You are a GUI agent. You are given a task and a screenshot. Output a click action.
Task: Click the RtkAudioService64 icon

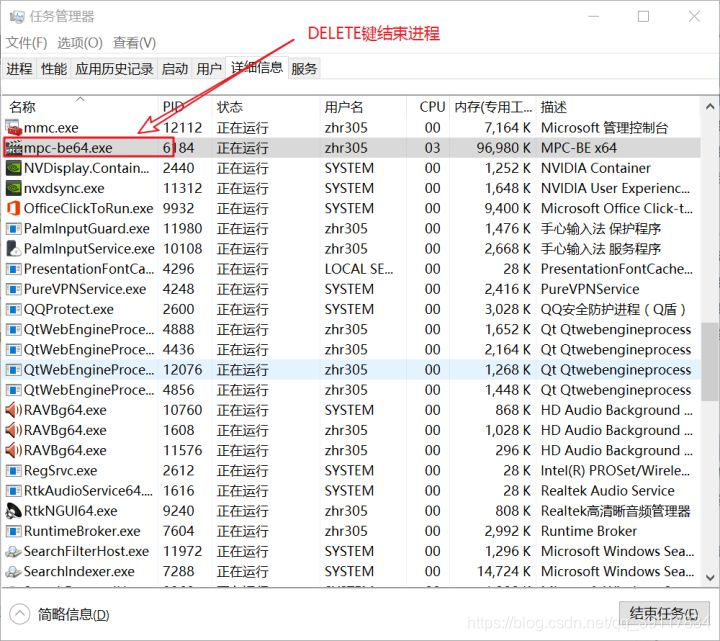tap(13, 491)
